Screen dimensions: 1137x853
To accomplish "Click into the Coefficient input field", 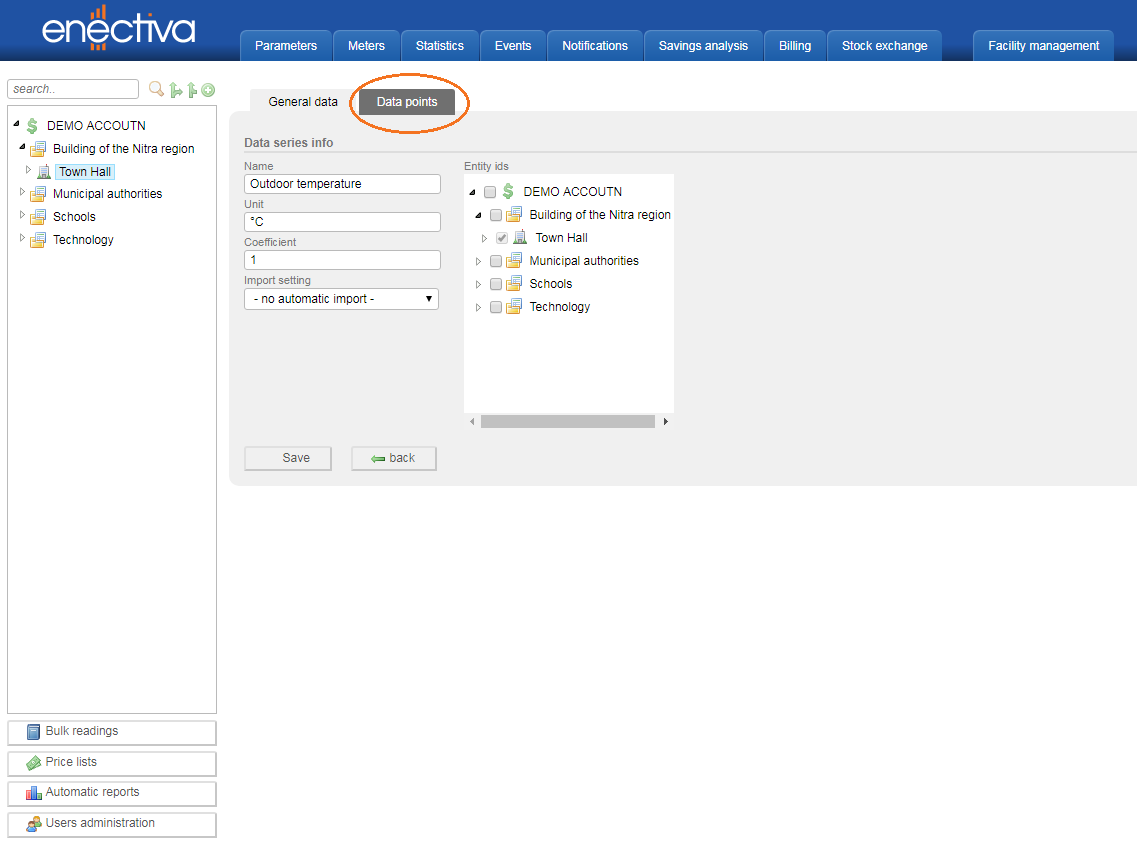I will [342, 260].
